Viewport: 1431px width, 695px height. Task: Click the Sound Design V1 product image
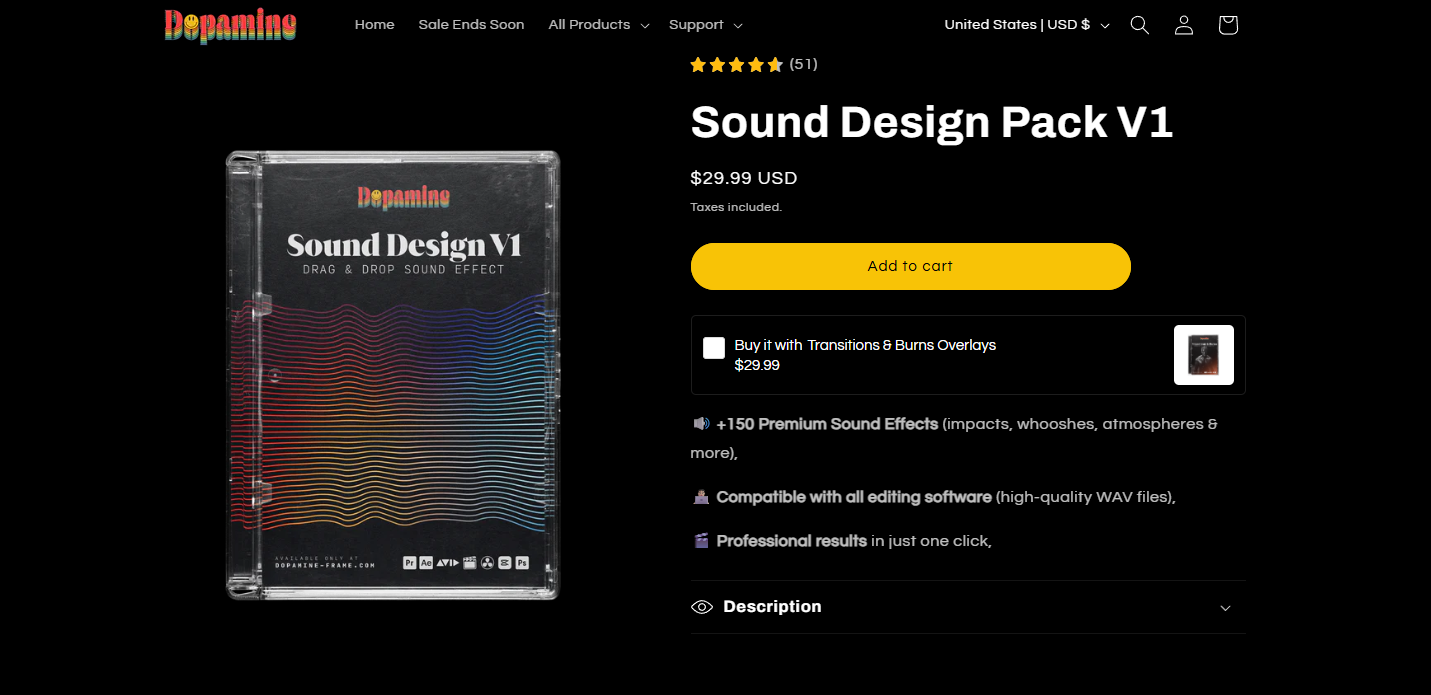point(392,375)
